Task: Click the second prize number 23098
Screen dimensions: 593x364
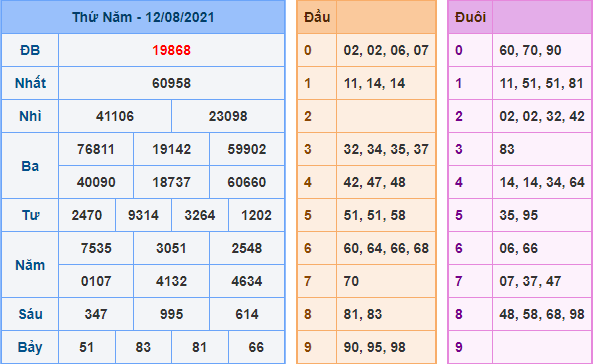Action: [228, 116]
